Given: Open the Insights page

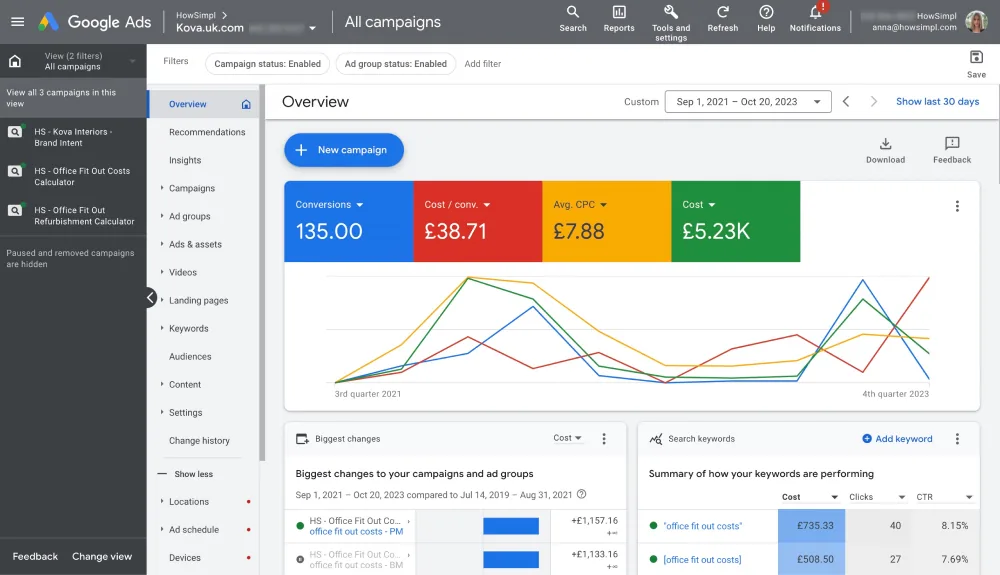Looking at the screenshot, I should (x=185, y=160).
